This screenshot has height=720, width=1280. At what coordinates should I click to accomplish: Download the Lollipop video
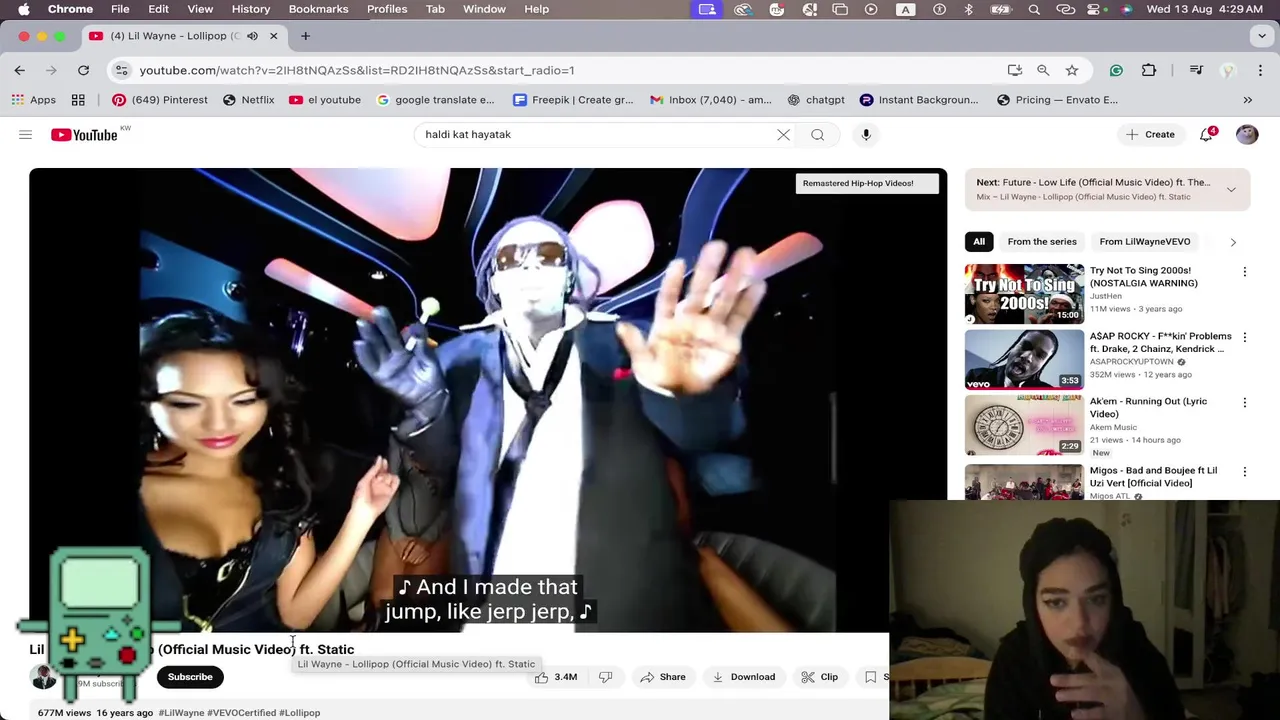pos(743,677)
